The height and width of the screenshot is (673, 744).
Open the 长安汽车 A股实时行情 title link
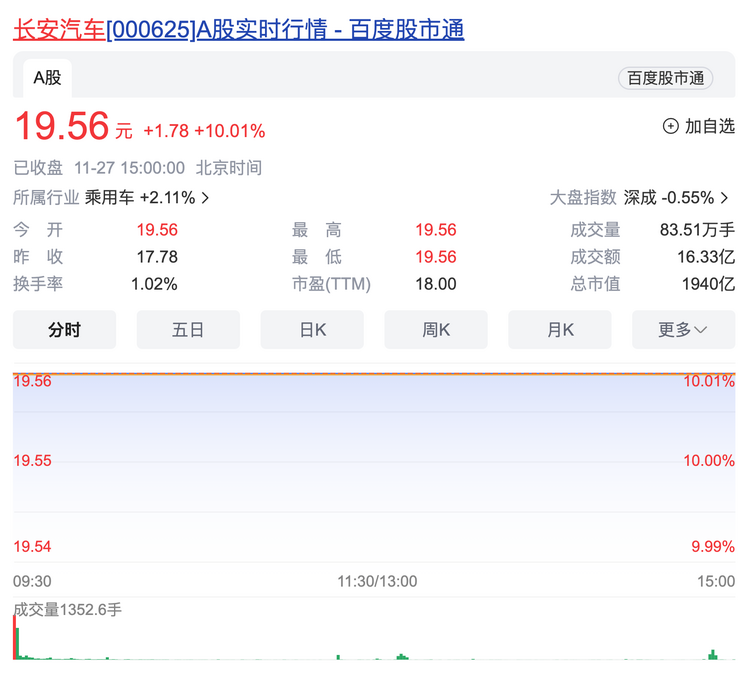tap(238, 30)
